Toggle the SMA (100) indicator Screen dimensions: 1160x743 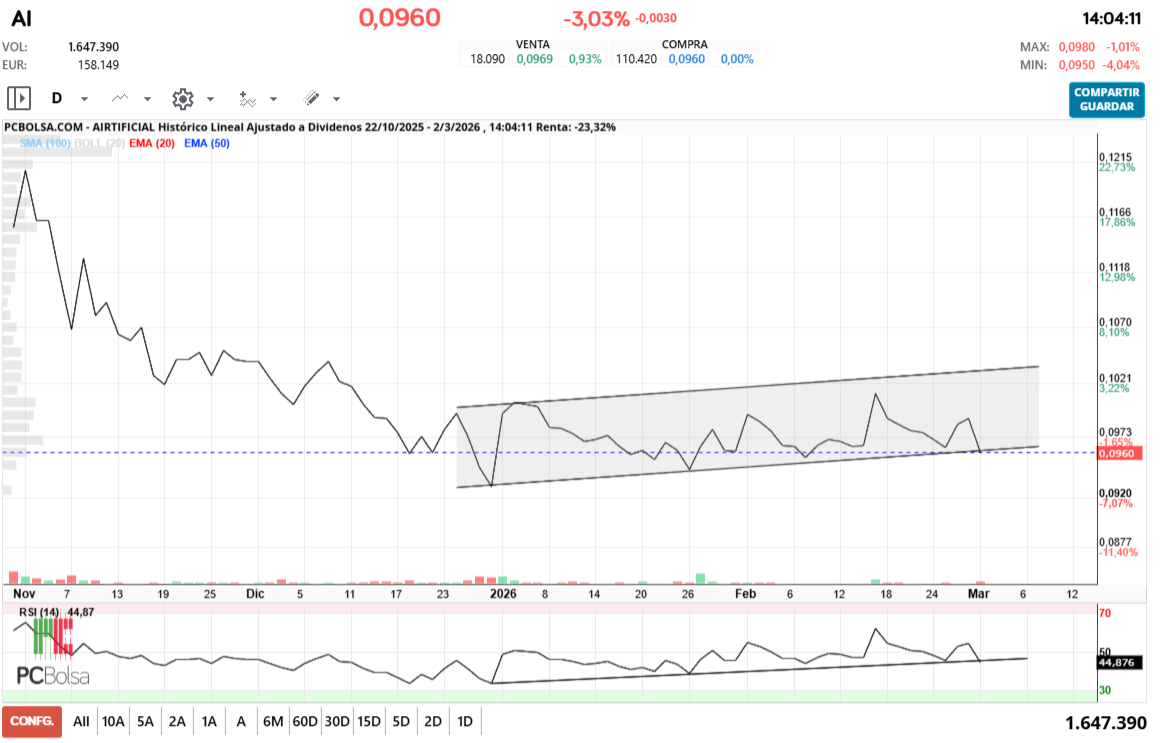coord(42,143)
